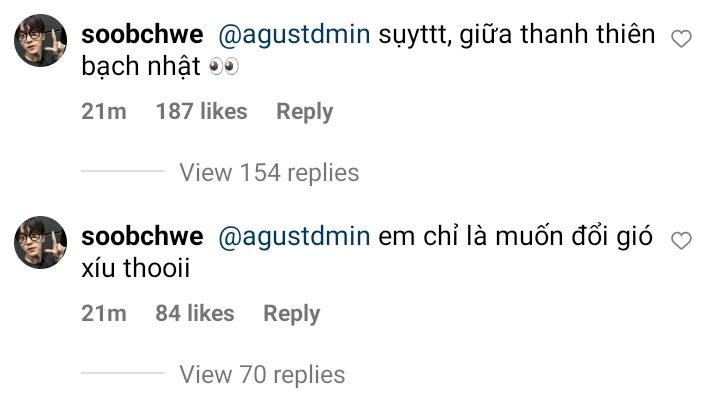Image resolution: width=720 pixels, height=408 pixels.
Task: Tap the heart on the "đổi gió" comment
Action: [x=681, y=240]
